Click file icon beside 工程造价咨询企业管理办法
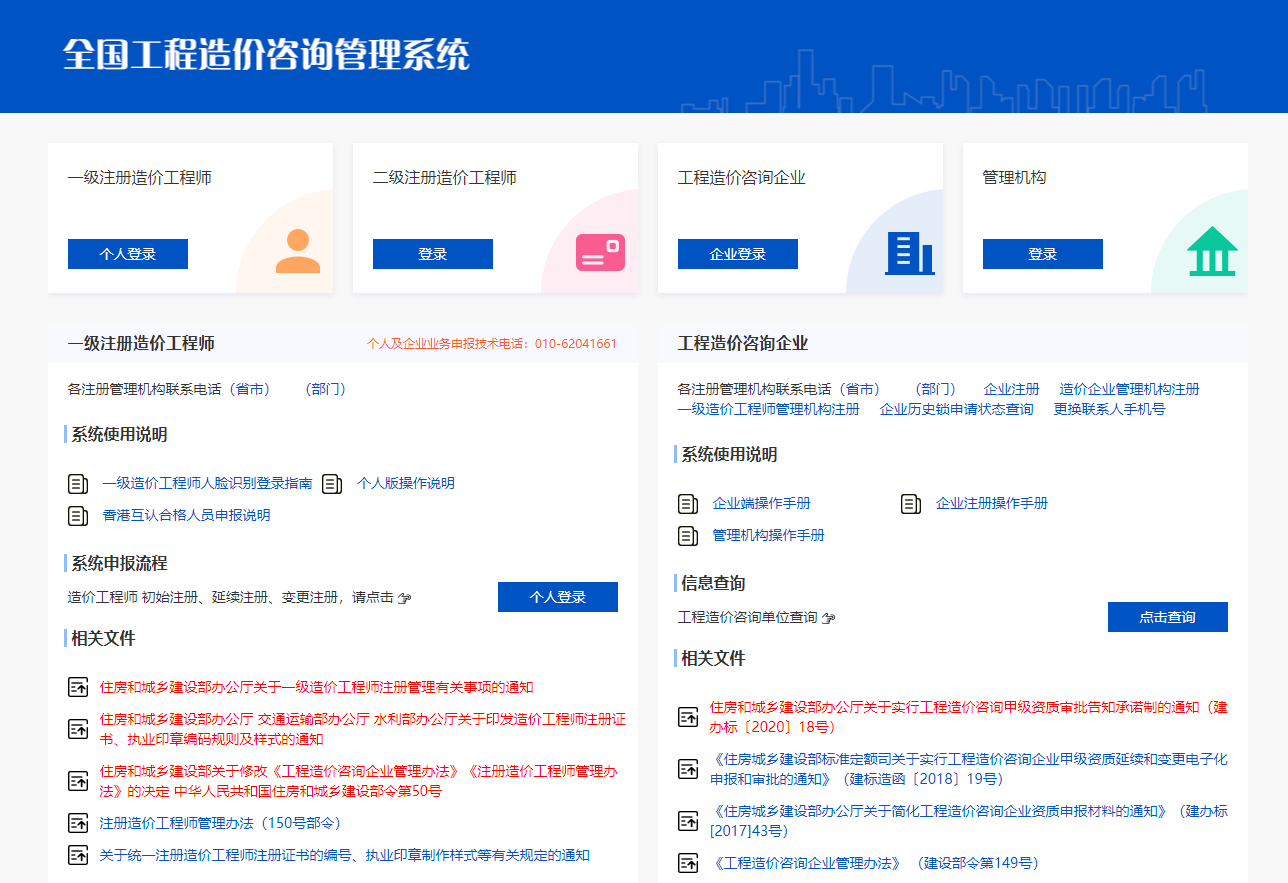Image resolution: width=1288 pixels, height=883 pixels. click(x=688, y=863)
